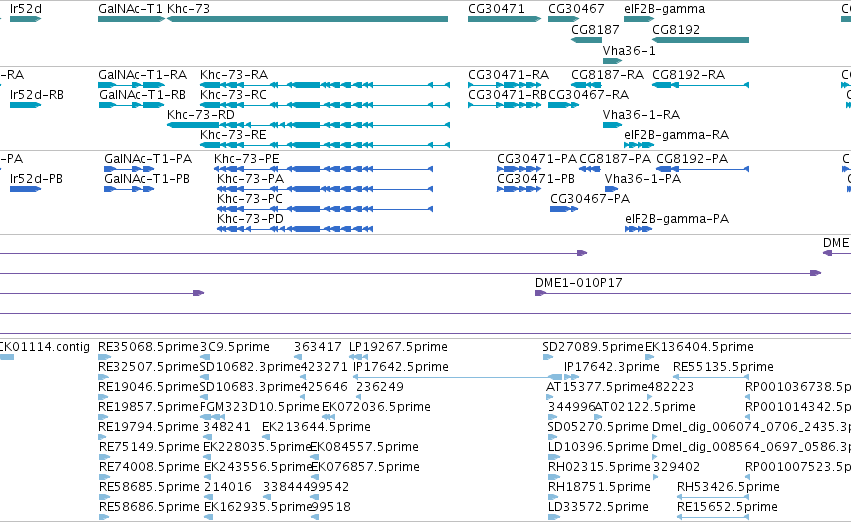Click the Khc-73-PA protein label
The width and height of the screenshot is (851, 522).
click(x=250, y=179)
